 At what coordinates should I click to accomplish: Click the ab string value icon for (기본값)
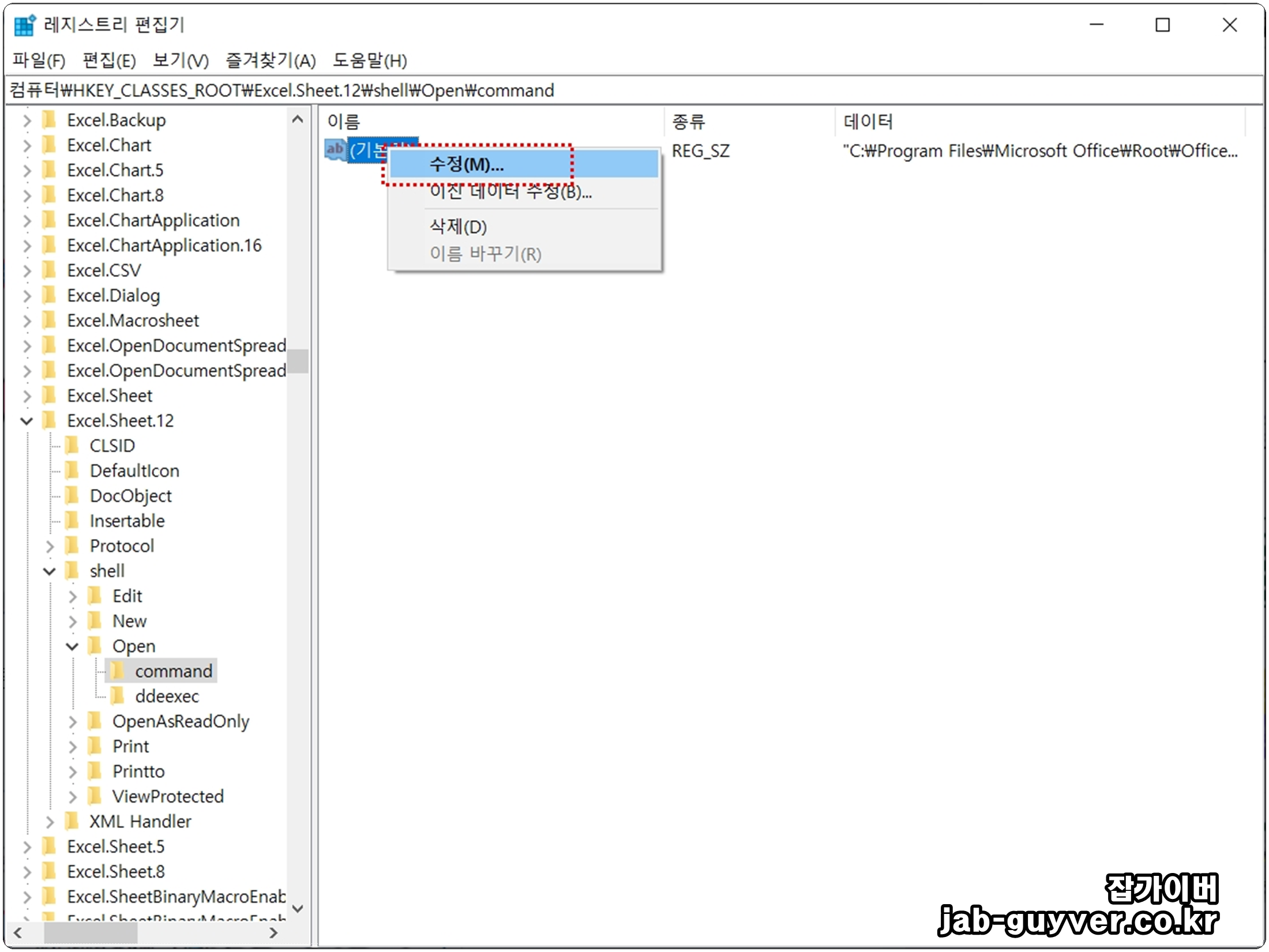pos(335,150)
